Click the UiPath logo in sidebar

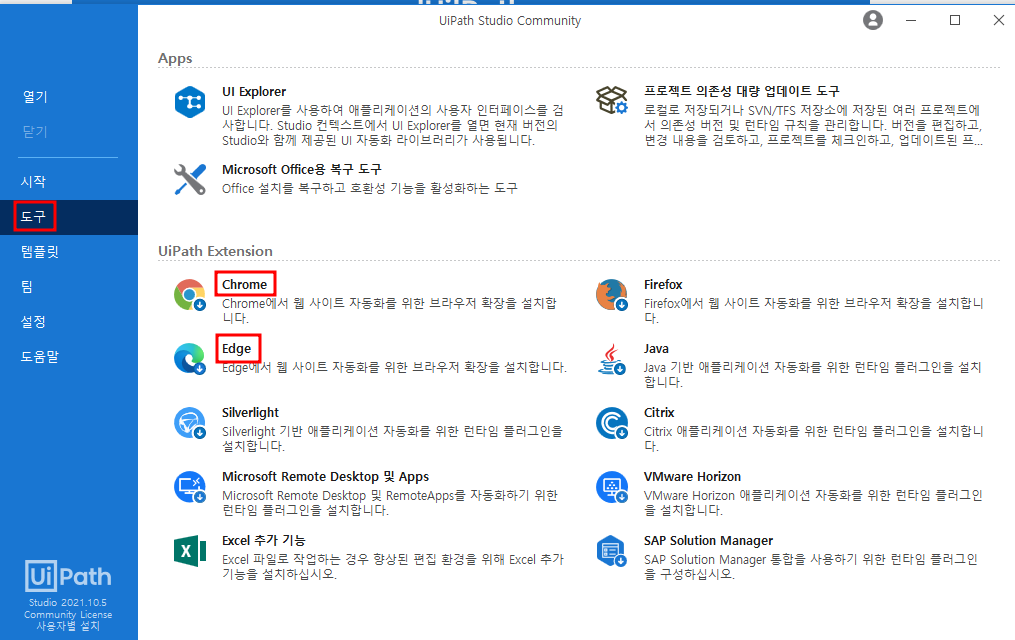[x=68, y=576]
